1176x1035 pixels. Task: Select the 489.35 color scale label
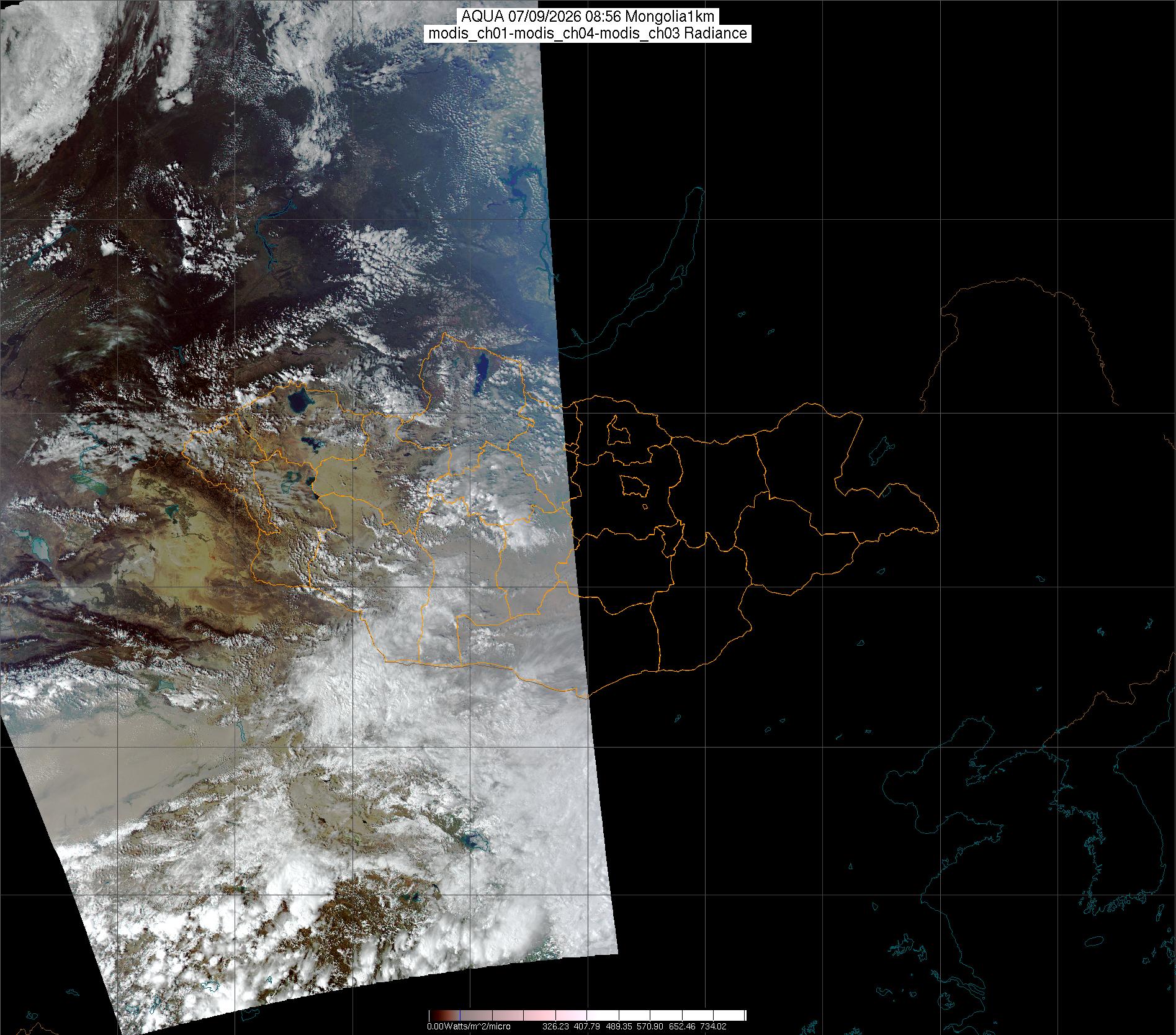click(x=619, y=1026)
